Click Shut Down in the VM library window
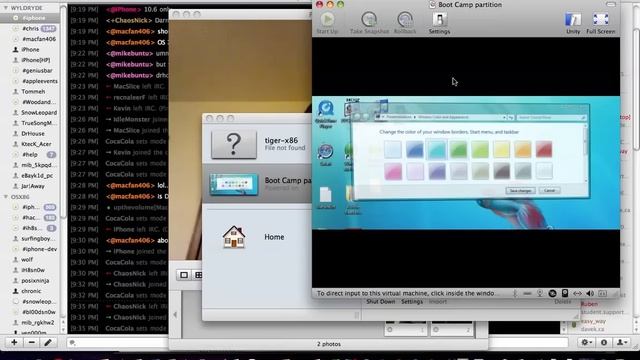The image size is (640, 360). pyautogui.click(x=380, y=302)
